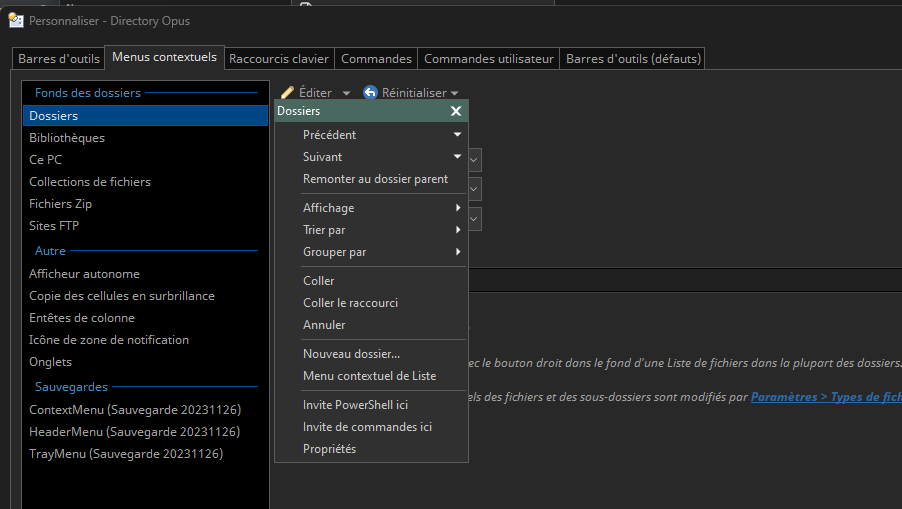The image size is (902, 509).
Task: Open the Réinitialiser dropdown arrow
Action: click(x=454, y=93)
